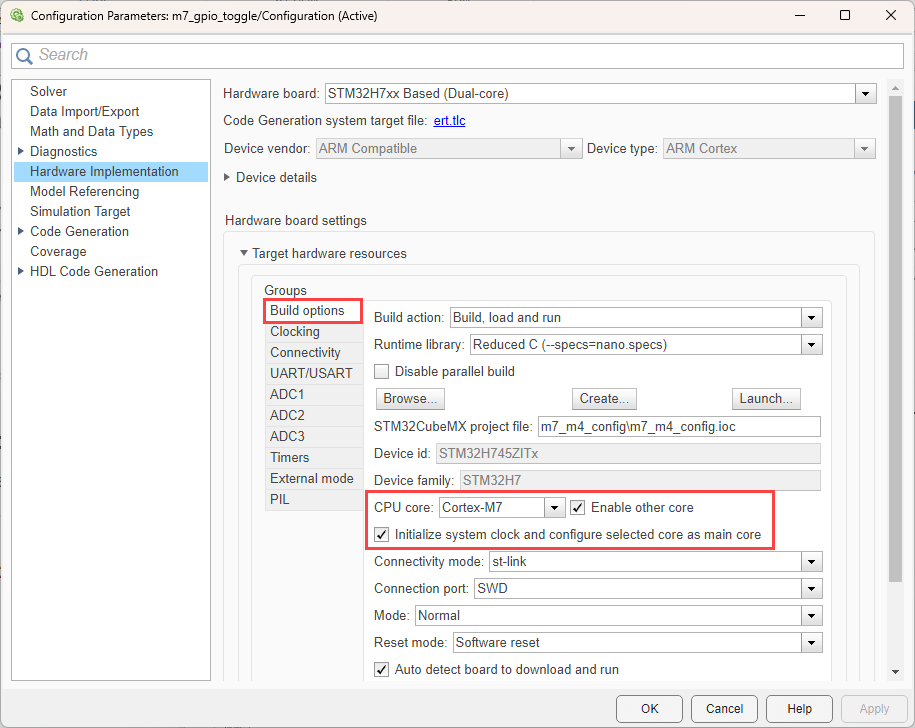Open the ert.tlc link
The width and height of the screenshot is (915, 728).
[449, 121]
